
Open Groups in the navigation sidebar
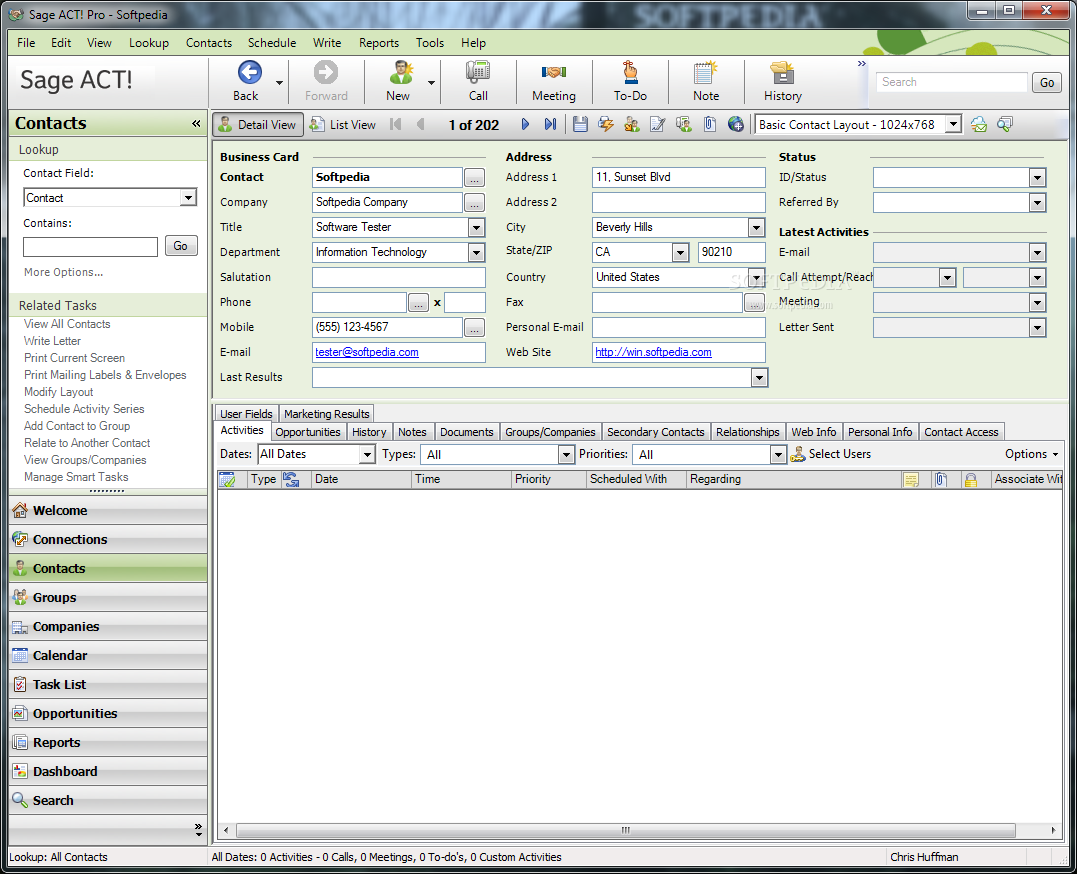tap(109, 598)
